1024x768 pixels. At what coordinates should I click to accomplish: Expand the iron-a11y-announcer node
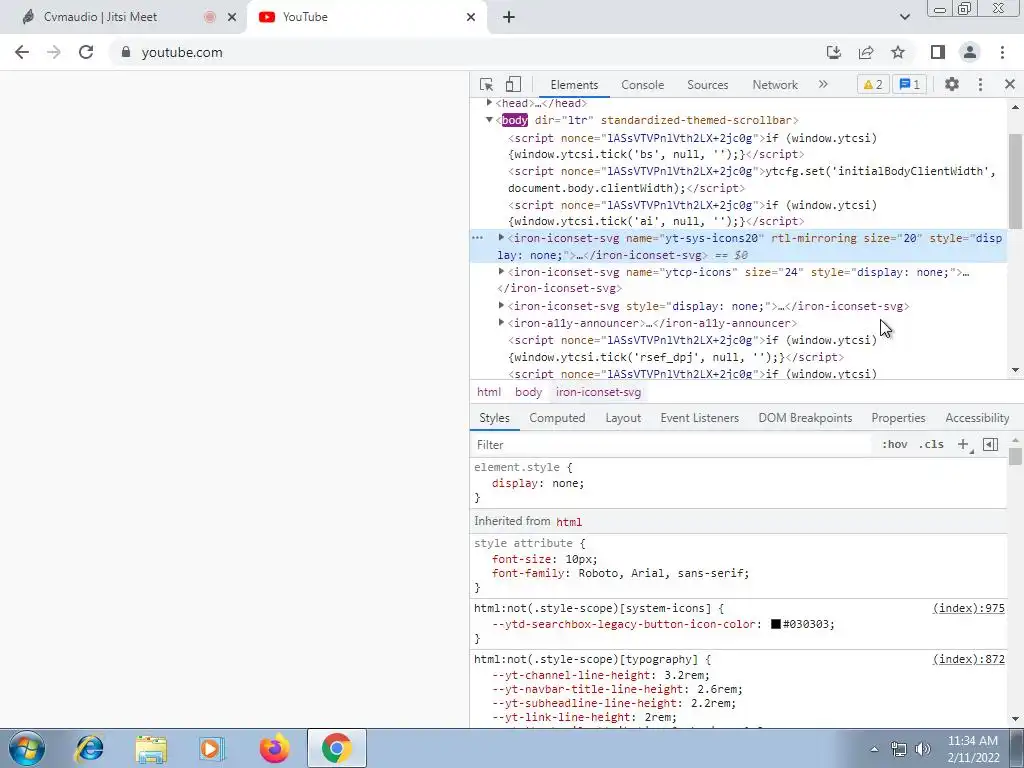[502, 323]
